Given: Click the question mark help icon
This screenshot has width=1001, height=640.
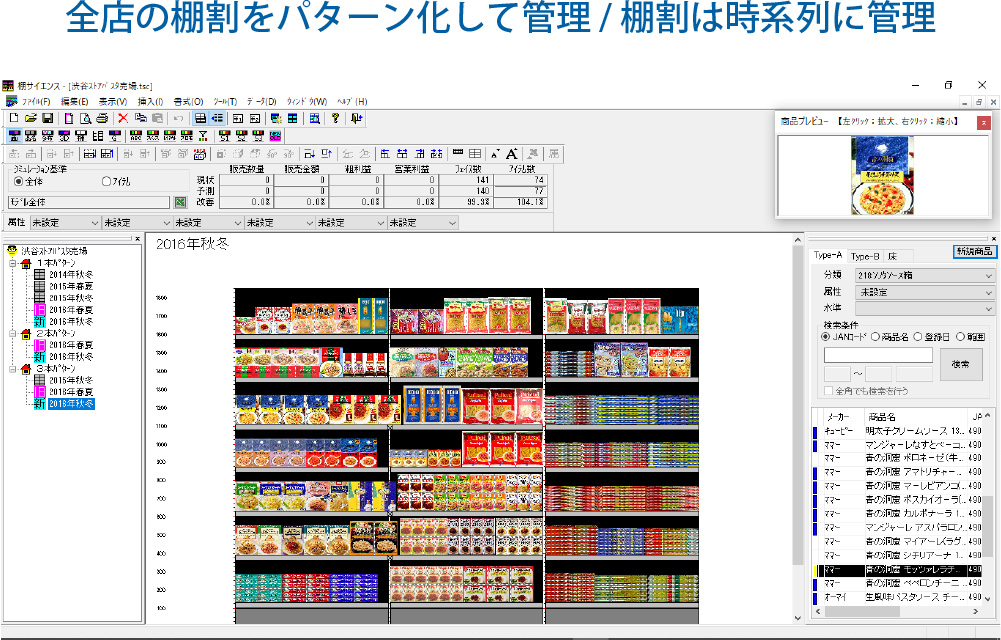Looking at the screenshot, I should tap(335, 118).
